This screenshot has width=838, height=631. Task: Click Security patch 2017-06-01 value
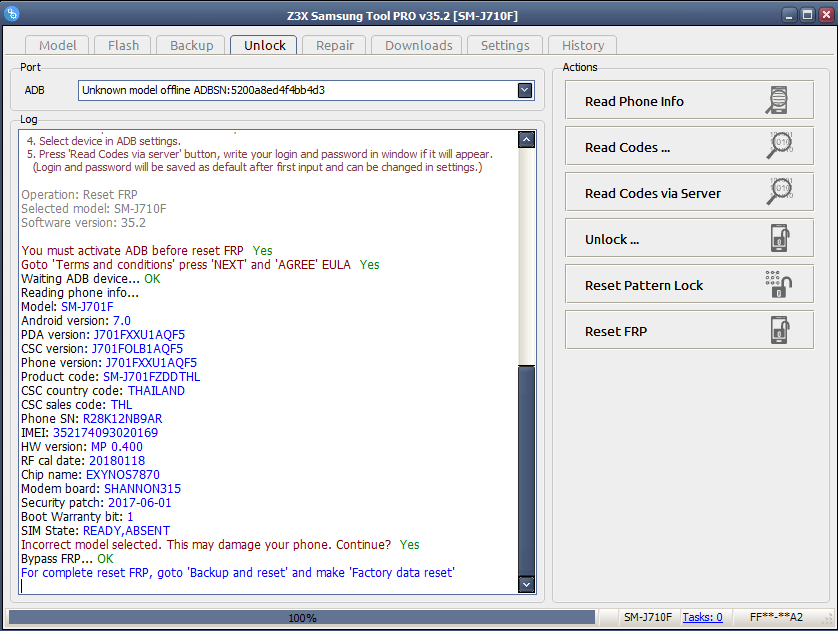(139, 503)
